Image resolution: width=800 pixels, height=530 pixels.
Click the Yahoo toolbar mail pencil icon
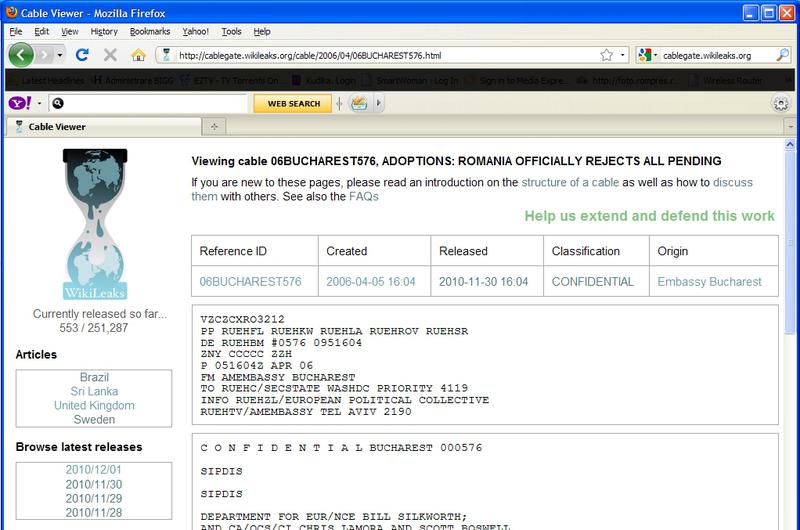tap(359, 103)
